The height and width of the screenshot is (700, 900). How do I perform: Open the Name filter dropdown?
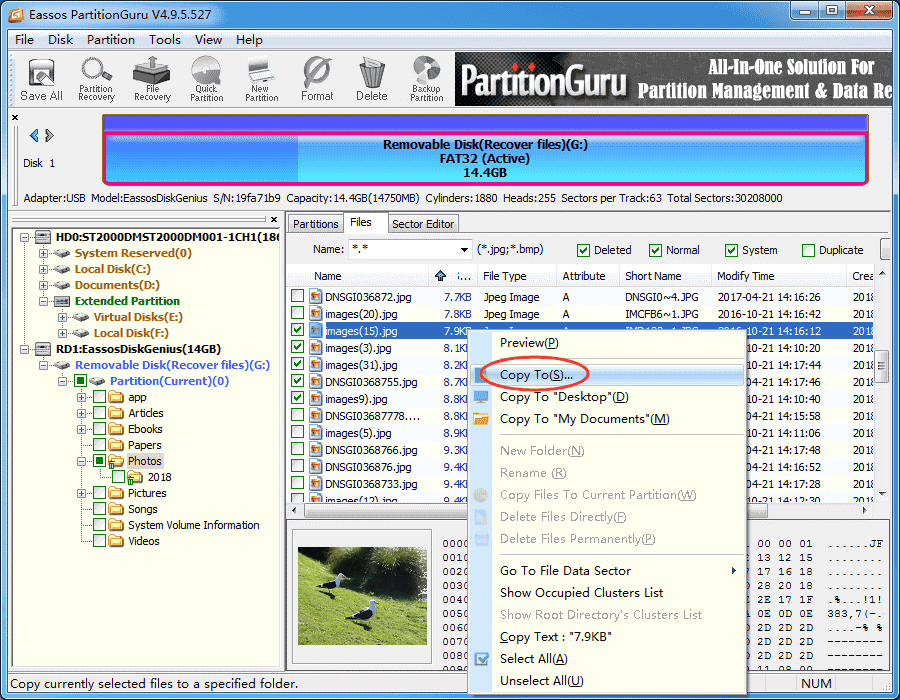[464, 250]
